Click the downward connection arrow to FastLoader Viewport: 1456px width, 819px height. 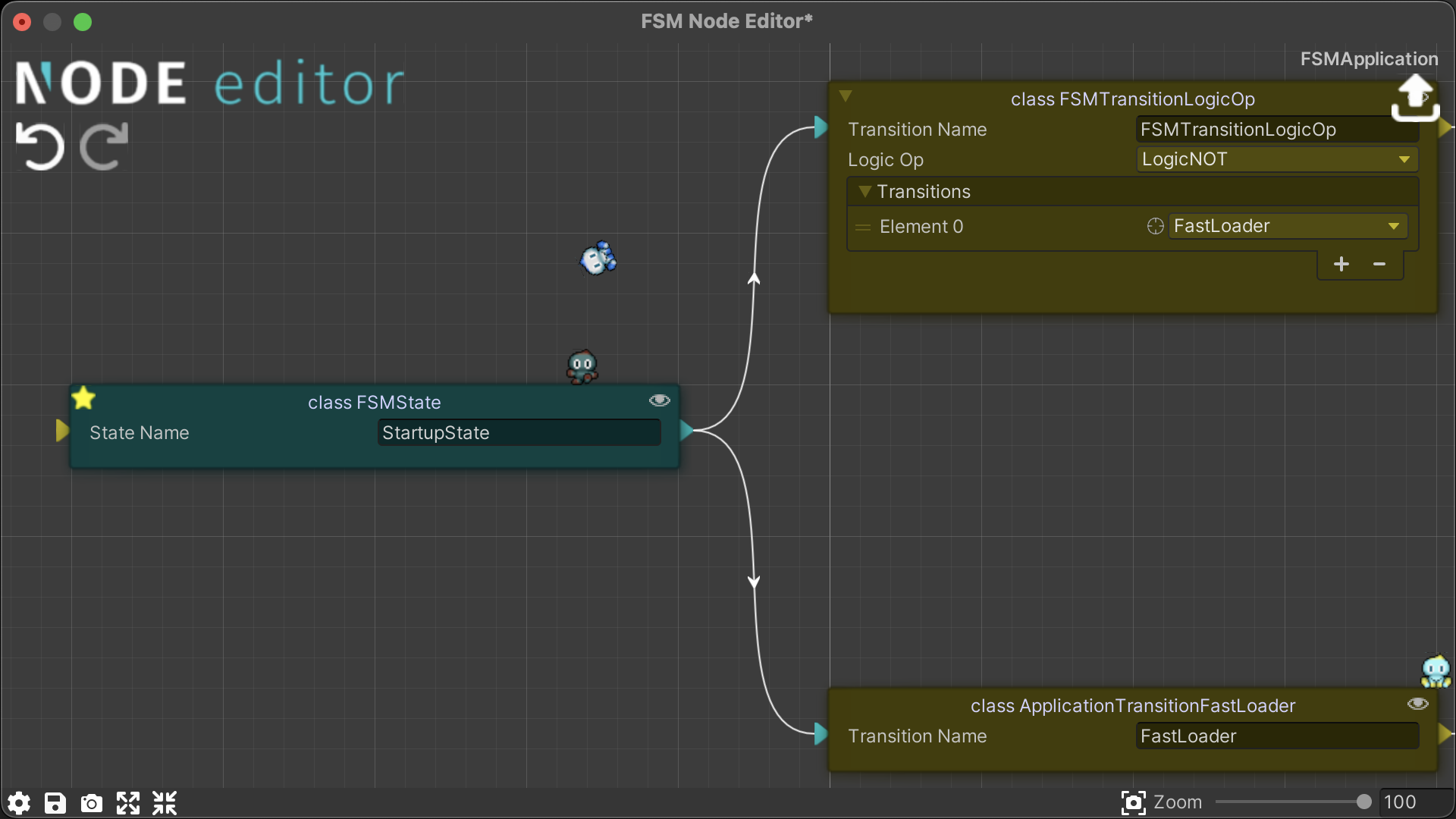pyautogui.click(x=754, y=582)
